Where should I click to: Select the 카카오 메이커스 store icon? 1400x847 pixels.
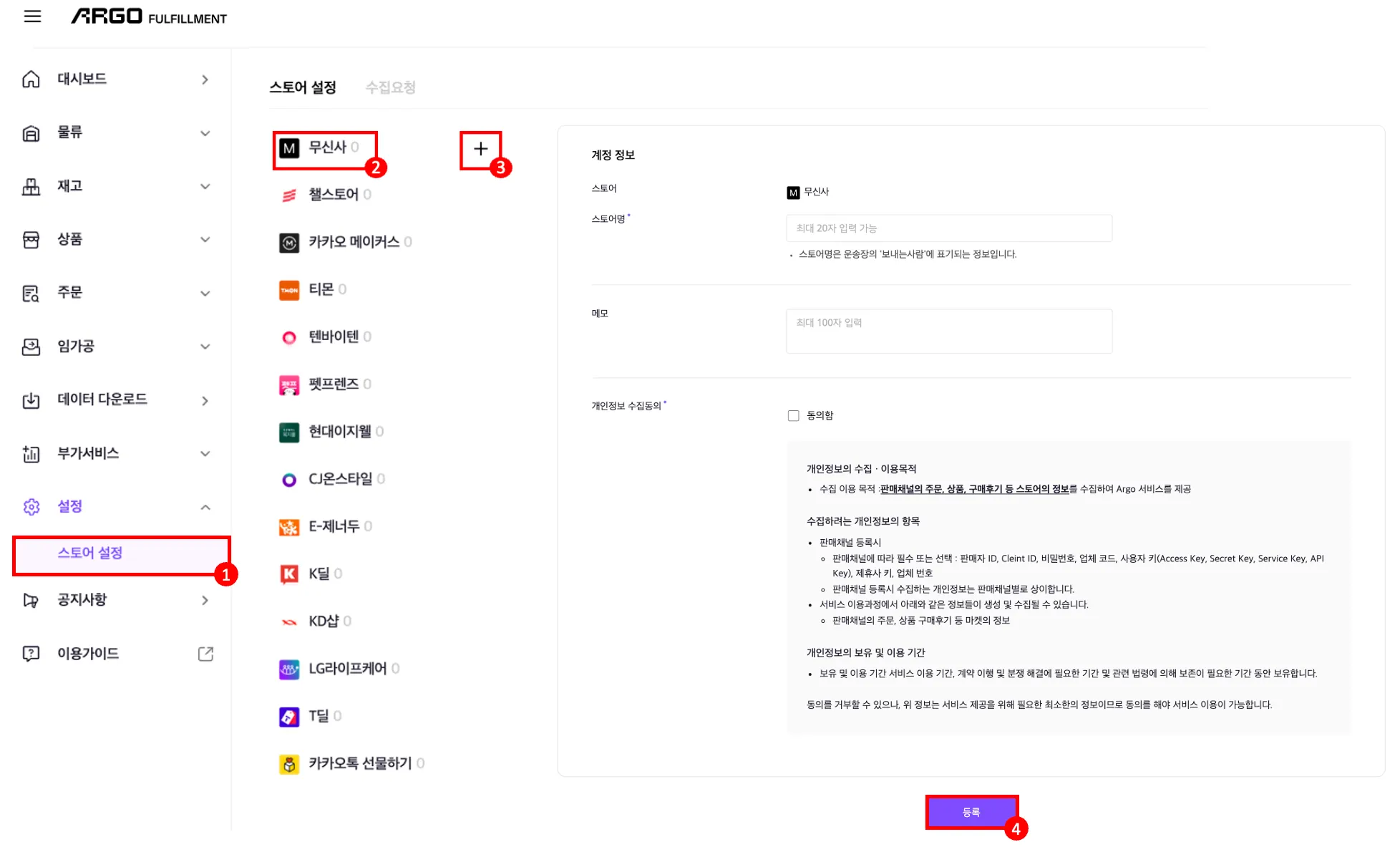[289, 243]
